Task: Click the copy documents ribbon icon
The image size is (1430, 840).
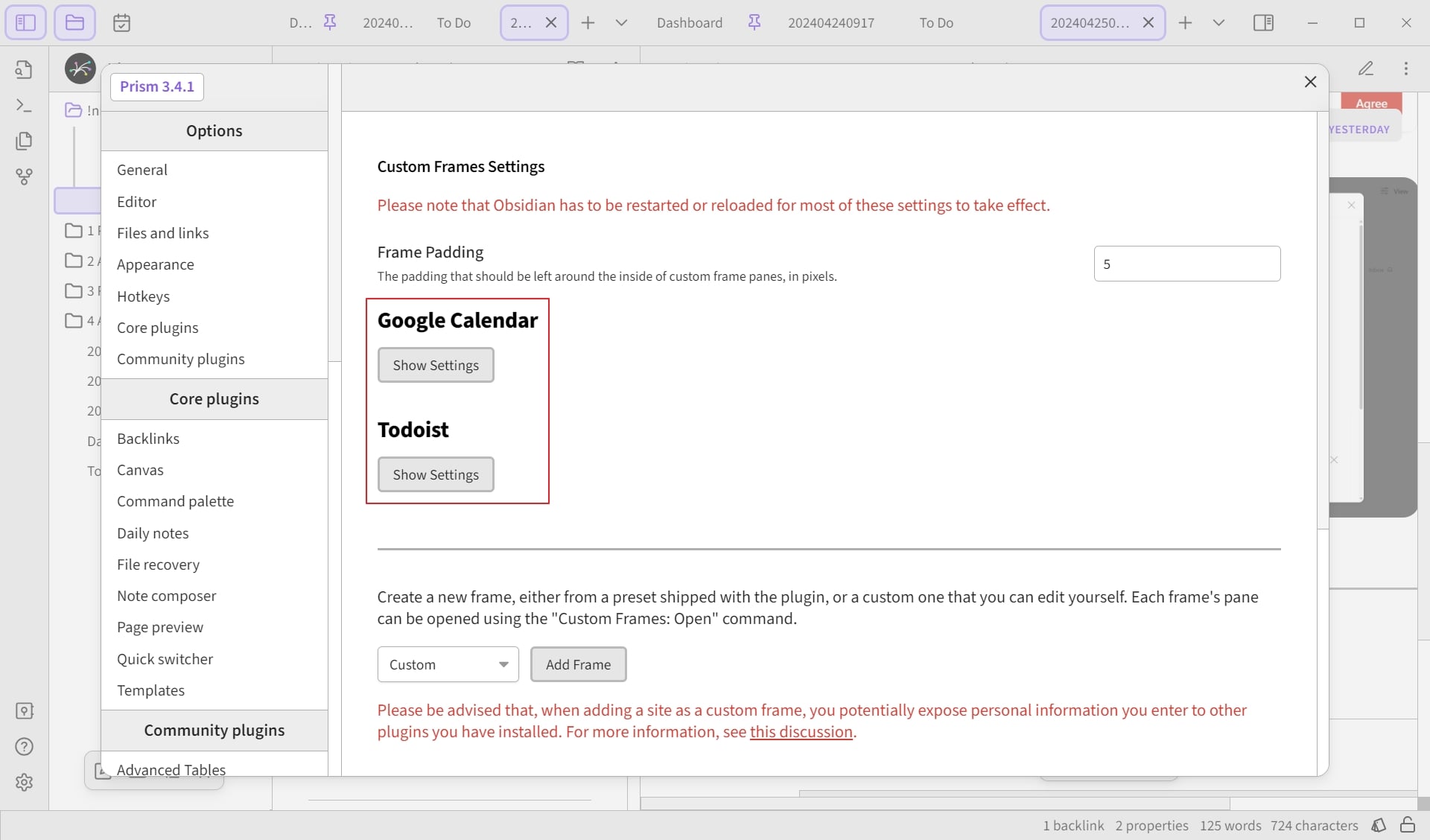Action: point(24,141)
